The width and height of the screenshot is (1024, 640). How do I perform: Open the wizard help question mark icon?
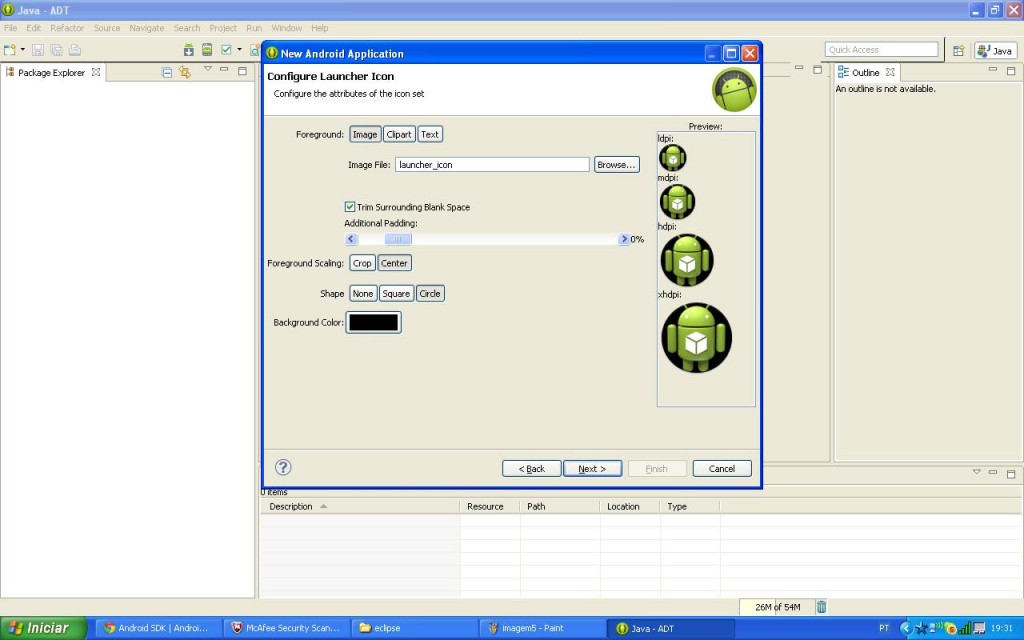[283, 467]
